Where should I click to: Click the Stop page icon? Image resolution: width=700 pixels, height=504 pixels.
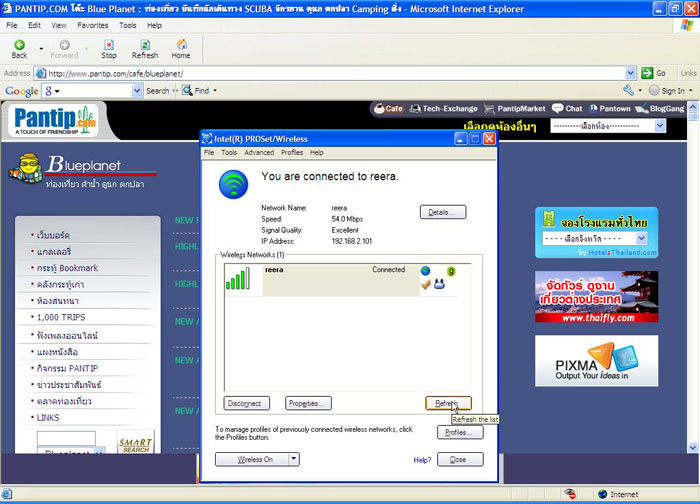coord(108,45)
